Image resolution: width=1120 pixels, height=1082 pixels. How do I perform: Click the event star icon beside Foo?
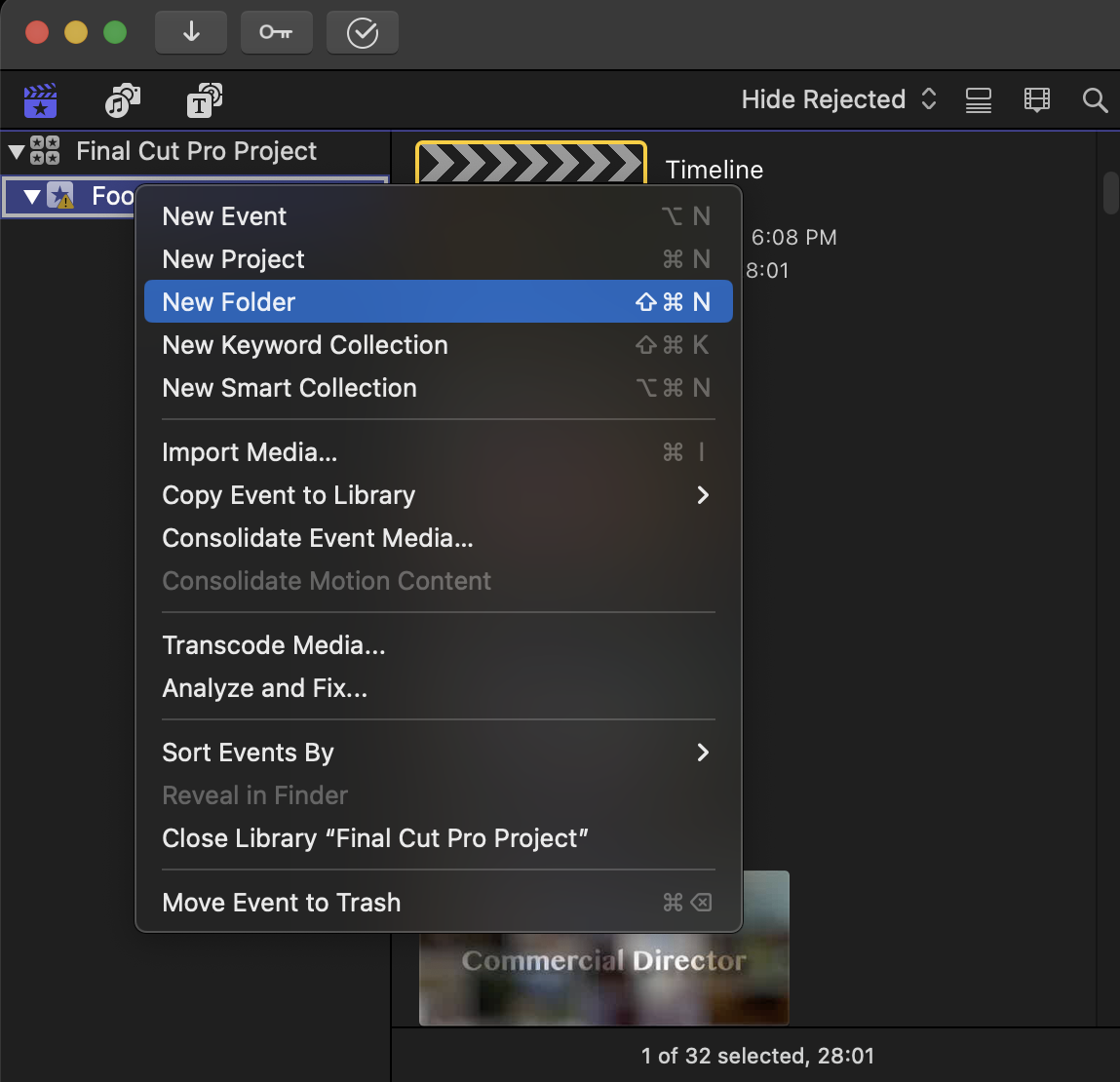60,195
